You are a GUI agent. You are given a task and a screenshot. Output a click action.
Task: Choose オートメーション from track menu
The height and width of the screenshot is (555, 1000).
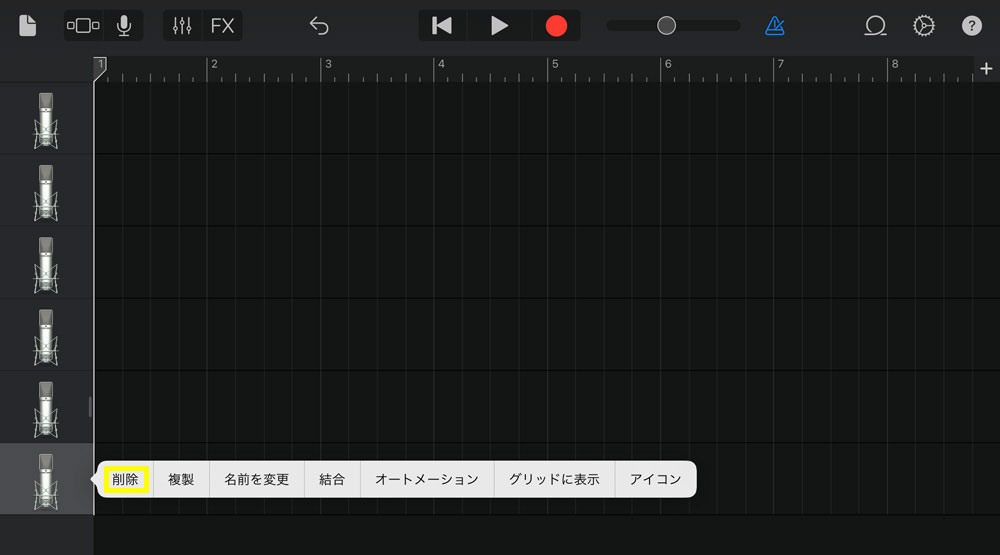[427, 479]
